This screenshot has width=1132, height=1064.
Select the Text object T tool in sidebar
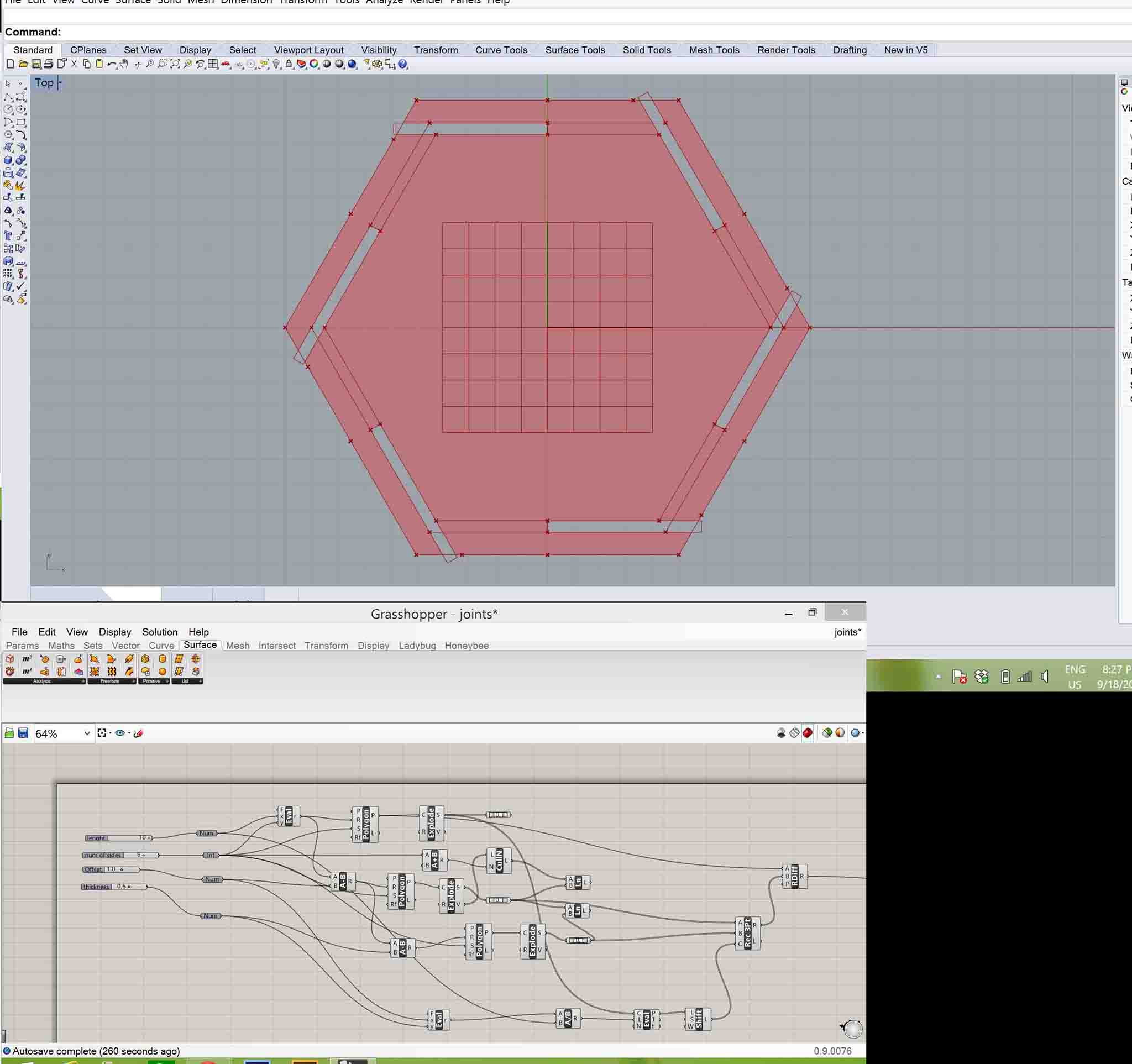8,234
